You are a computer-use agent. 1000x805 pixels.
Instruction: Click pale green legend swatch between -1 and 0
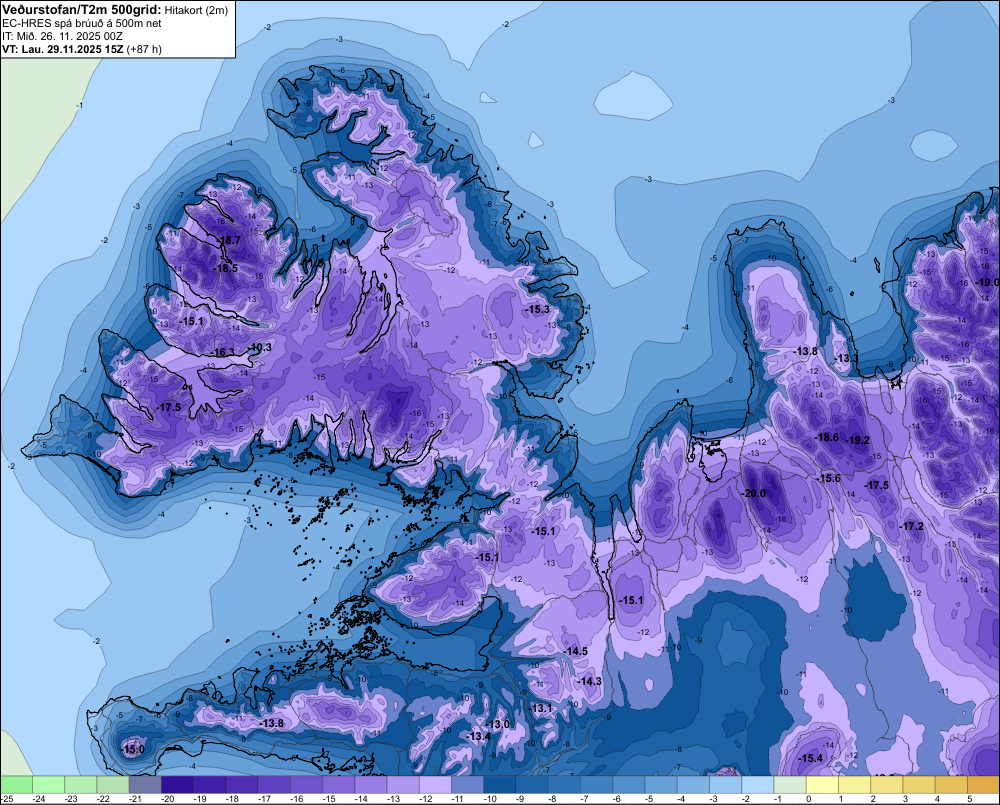(x=790, y=785)
